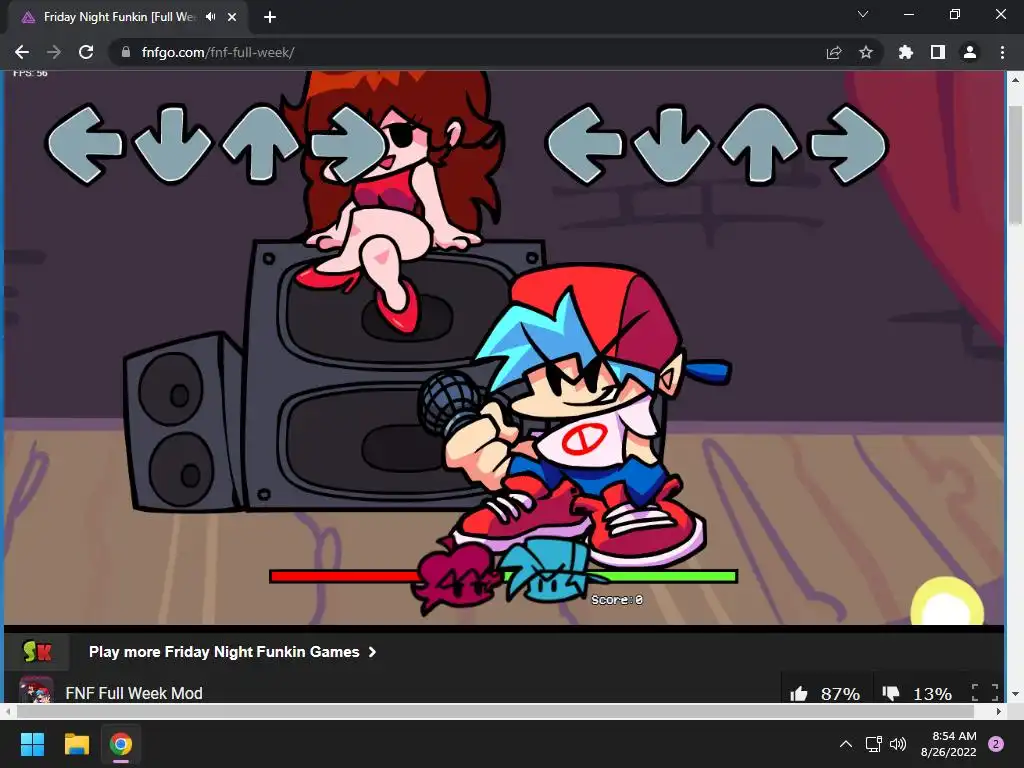
Task: Open the Windows Start menu
Action: [32, 744]
